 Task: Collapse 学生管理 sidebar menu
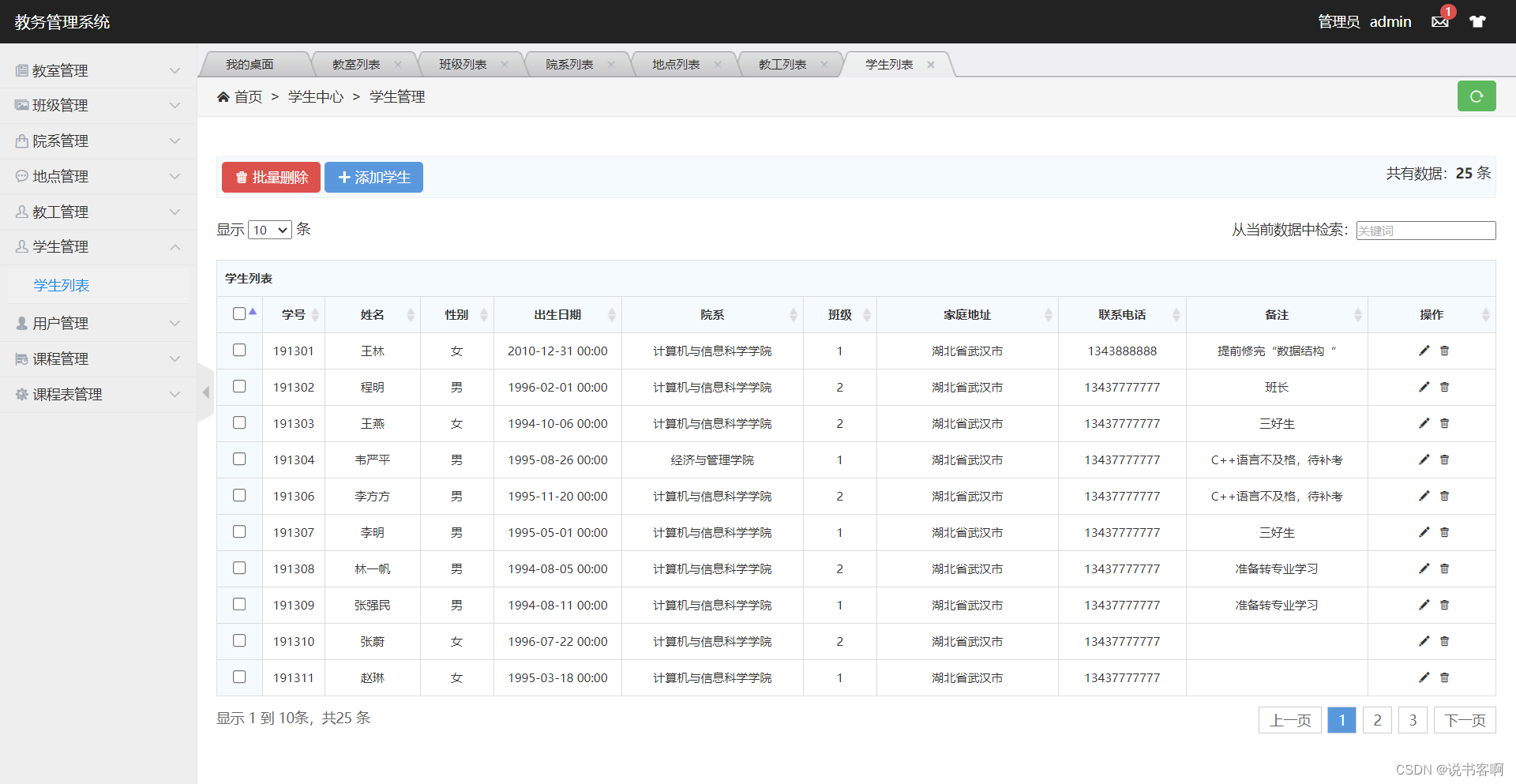click(98, 246)
